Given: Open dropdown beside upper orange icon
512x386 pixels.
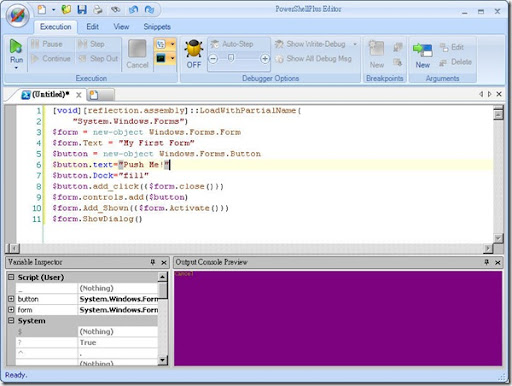Looking at the screenshot, I should point(172,44).
